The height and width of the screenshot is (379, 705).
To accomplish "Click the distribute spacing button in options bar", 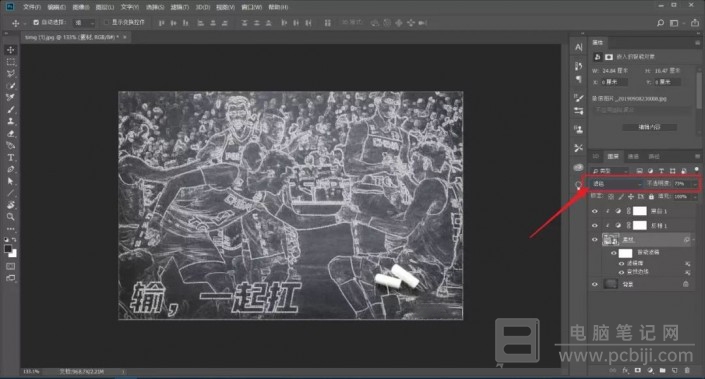I will pyautogui.click(x=328, y=23).
